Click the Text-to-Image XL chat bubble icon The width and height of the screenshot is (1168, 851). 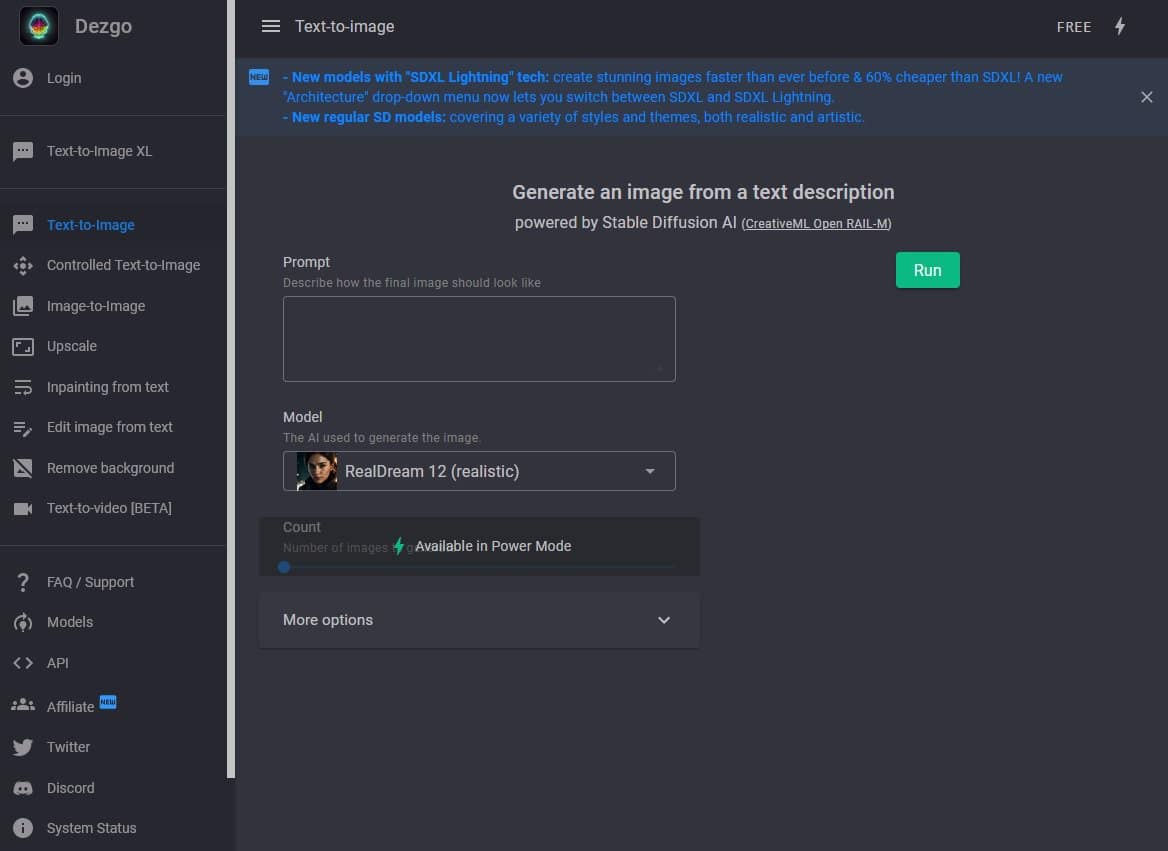[23, 151]
